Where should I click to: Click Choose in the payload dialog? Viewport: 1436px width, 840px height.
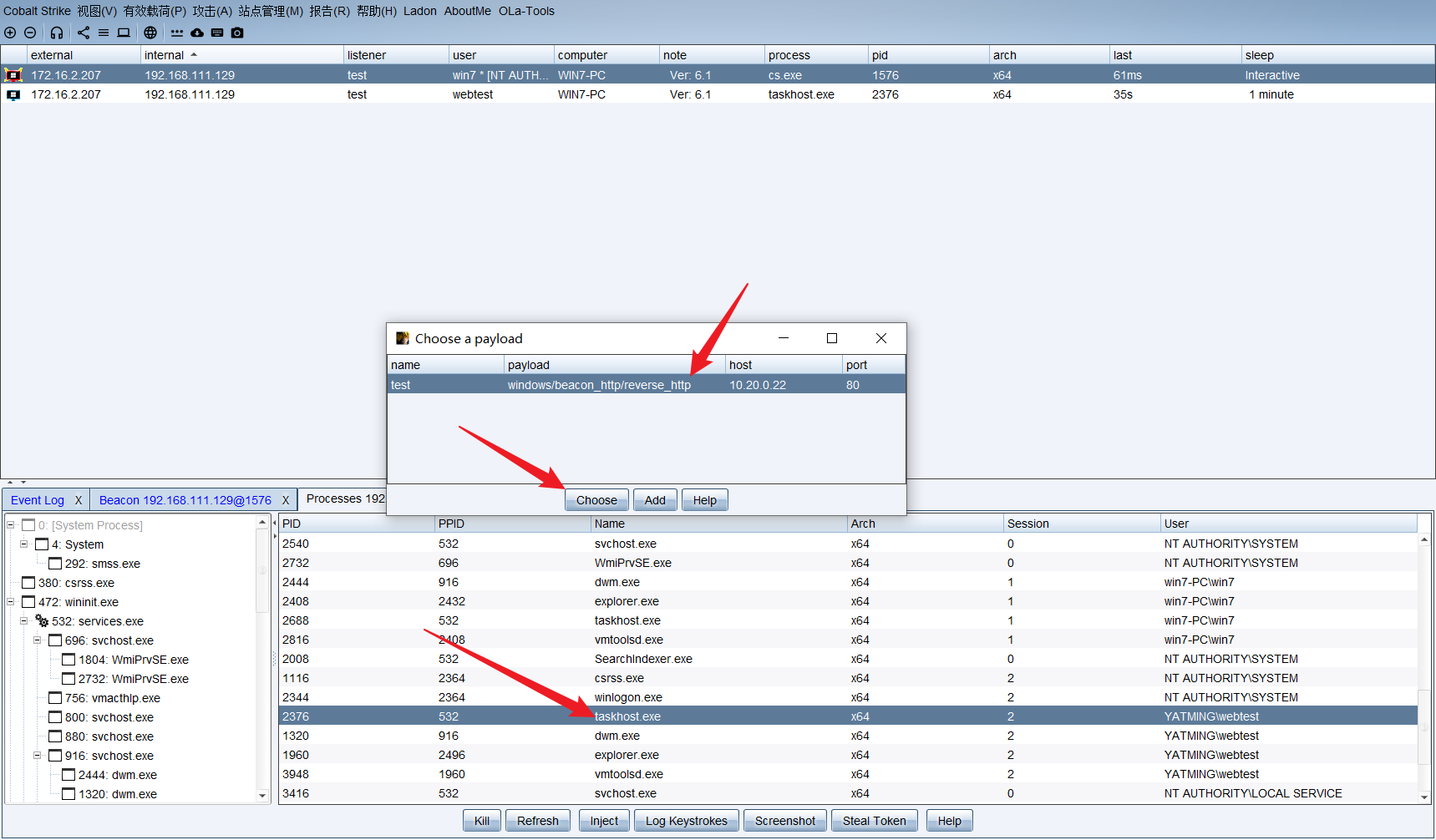(x=596, y=500)
